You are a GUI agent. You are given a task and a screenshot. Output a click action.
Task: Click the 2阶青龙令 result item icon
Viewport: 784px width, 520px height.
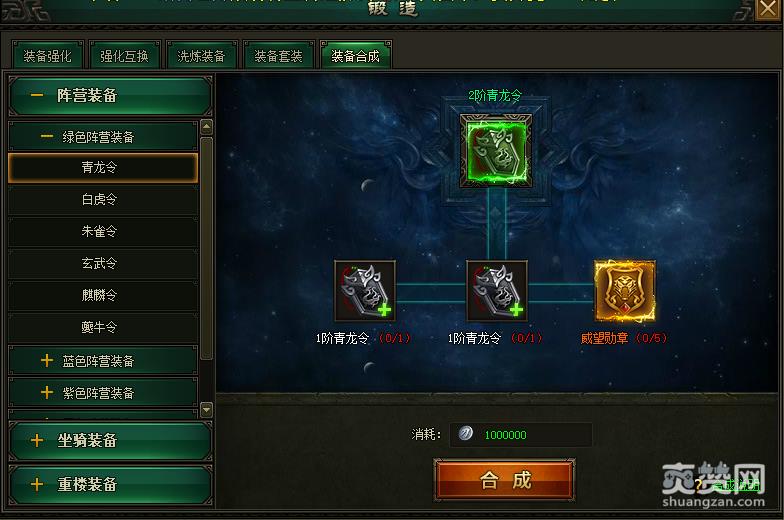496,151
